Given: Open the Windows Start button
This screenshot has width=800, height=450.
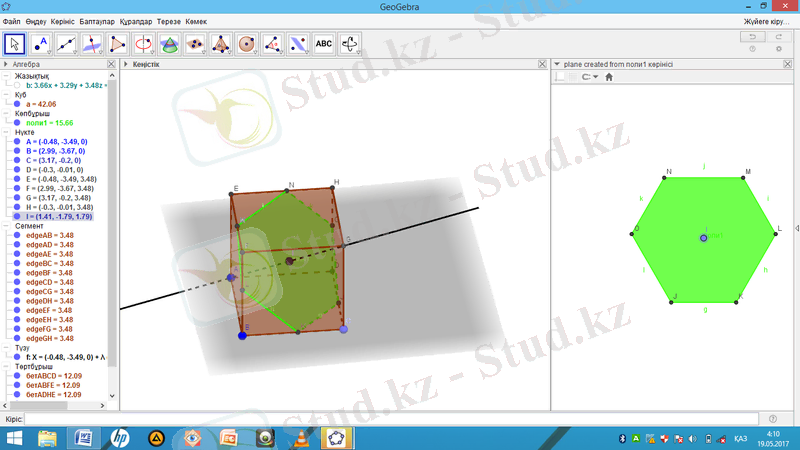Looking at the screenshot, I should (x=14, y=438).
